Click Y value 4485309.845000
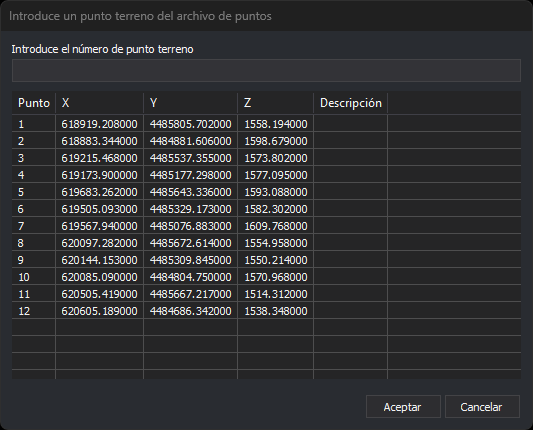Image resolution: width=533 pixels, height=430 pixels. pyautogui.click(x=191, y=260)
